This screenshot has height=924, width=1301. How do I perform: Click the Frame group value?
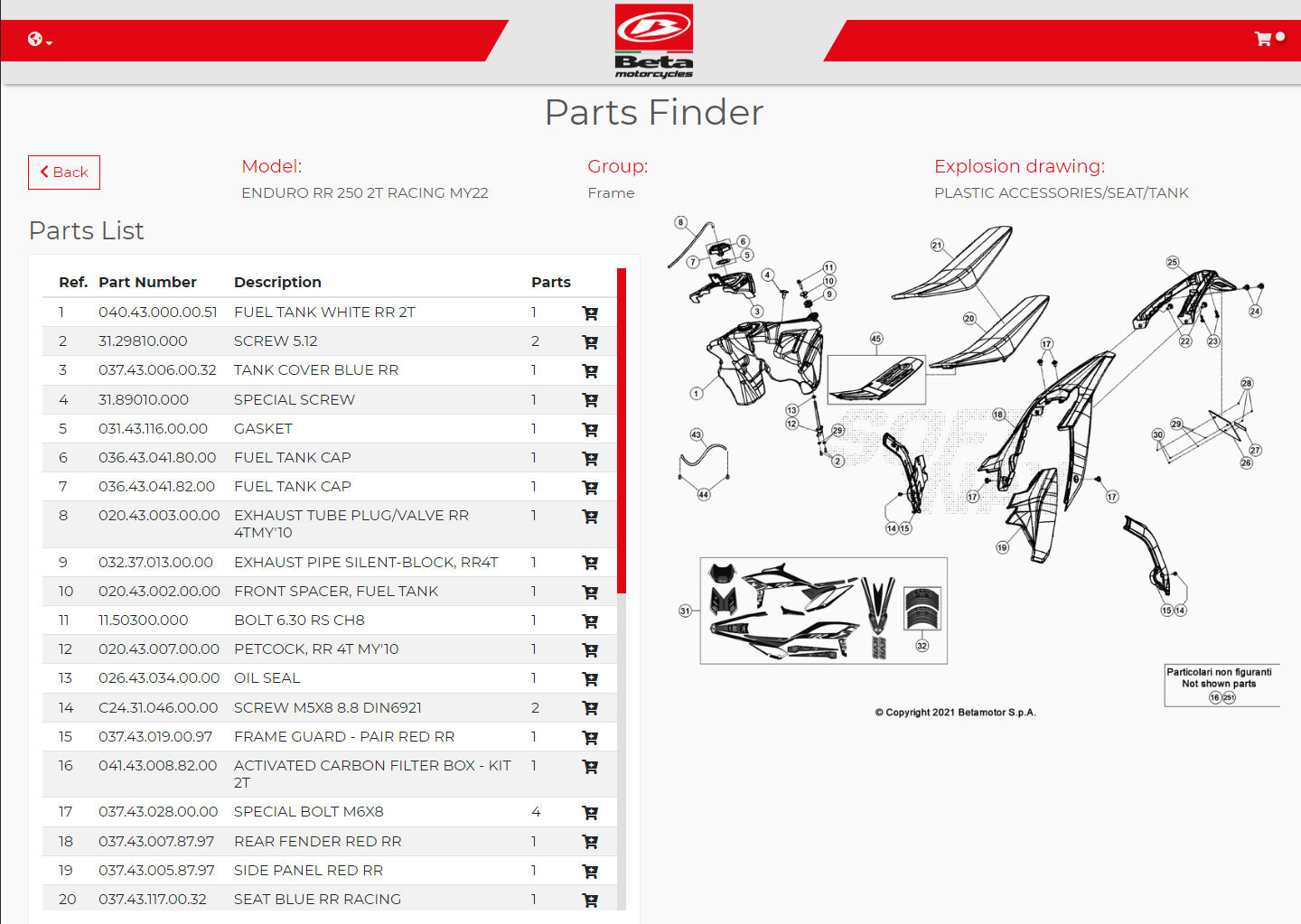(x=611, y=193)
